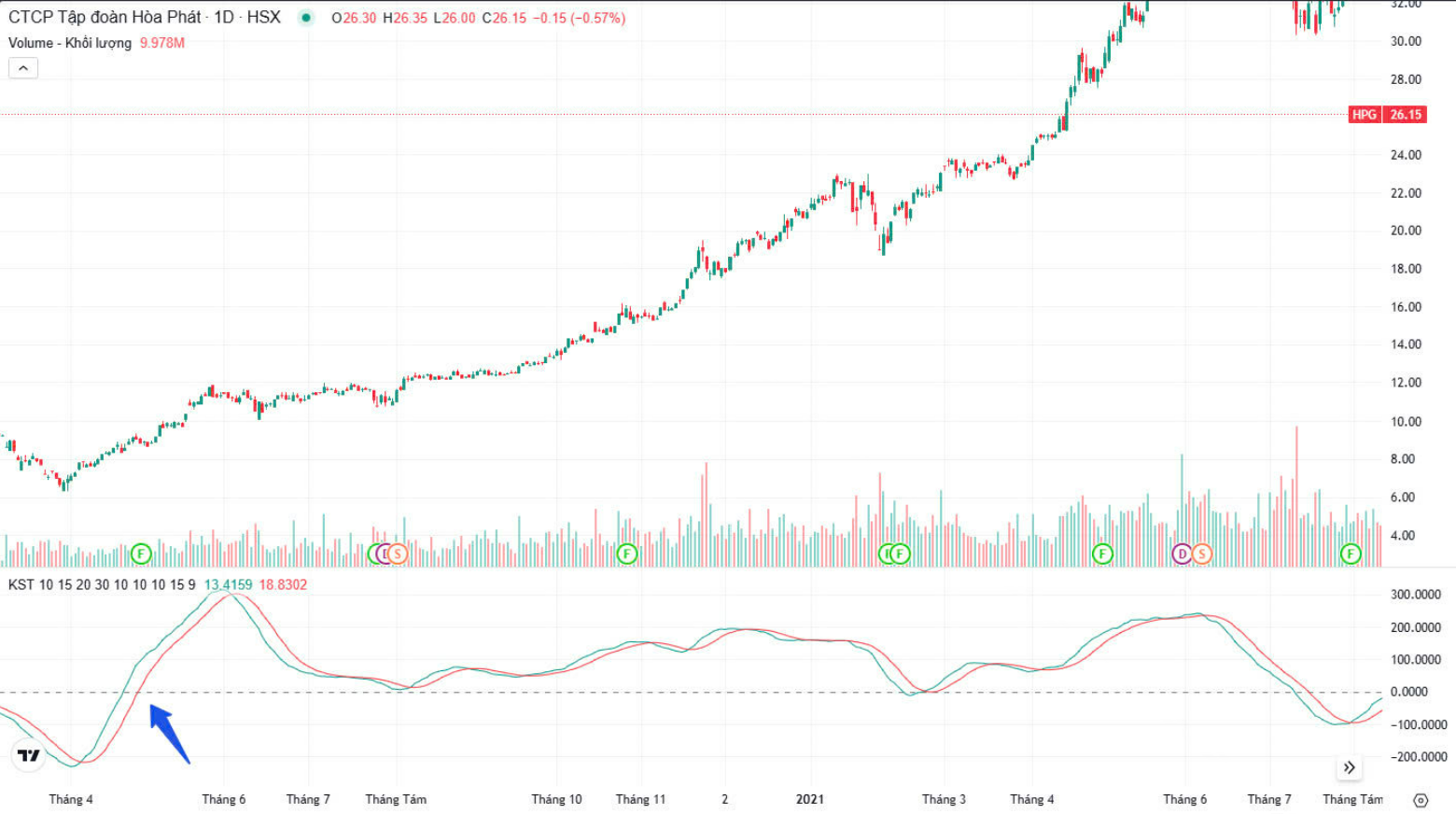Image resolution: width=1456 pixels, height=814 pixels.
Task: Open the standalone purple D dividend marker
Action: coord(1182,554)
